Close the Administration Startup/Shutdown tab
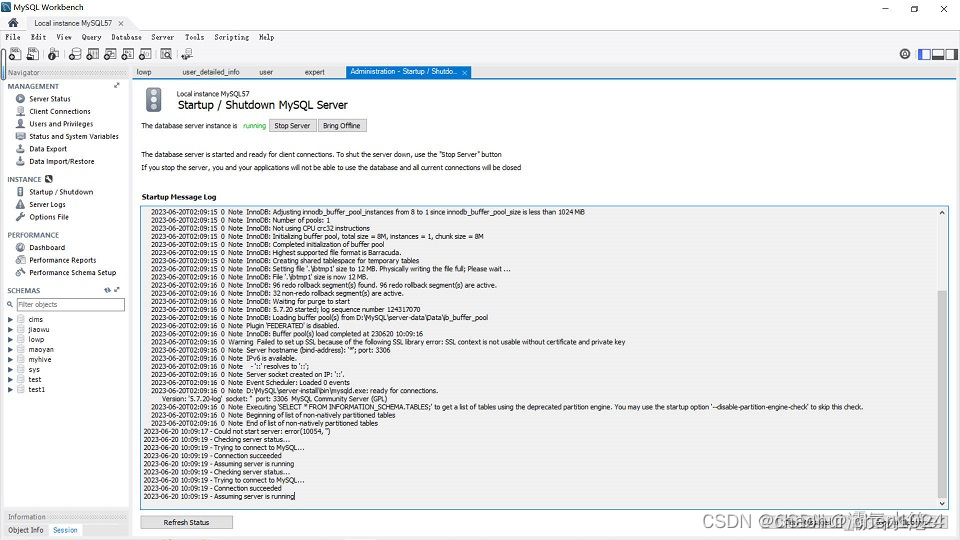 click(465, 73)
